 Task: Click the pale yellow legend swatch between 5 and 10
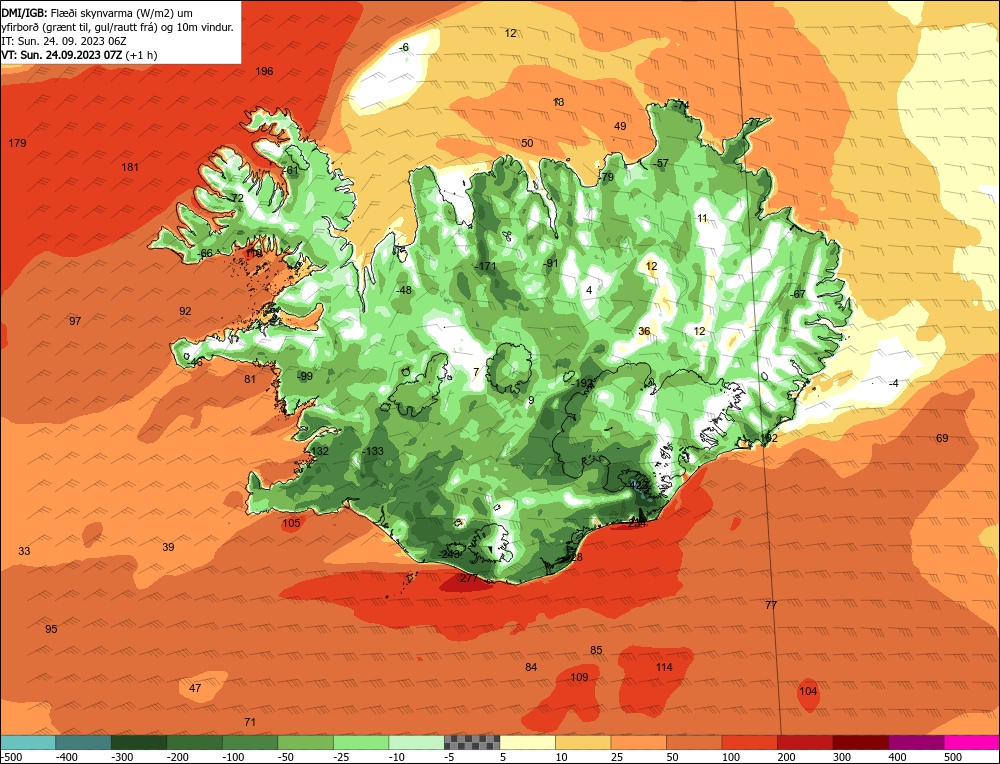point(527,742)
